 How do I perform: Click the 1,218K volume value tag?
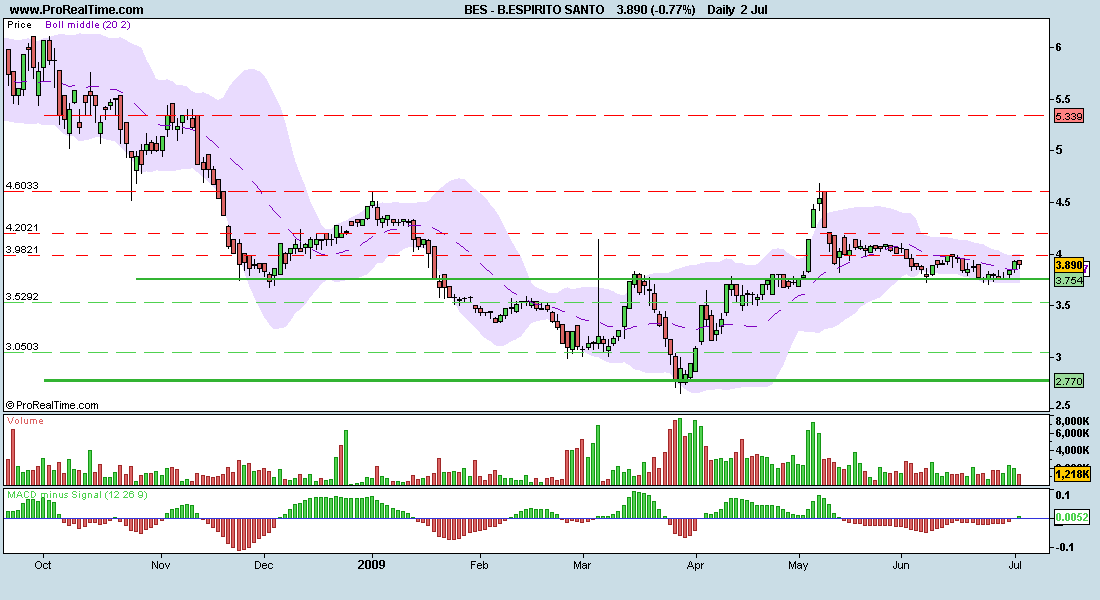pyautogui.click(x=1072, y=474)
